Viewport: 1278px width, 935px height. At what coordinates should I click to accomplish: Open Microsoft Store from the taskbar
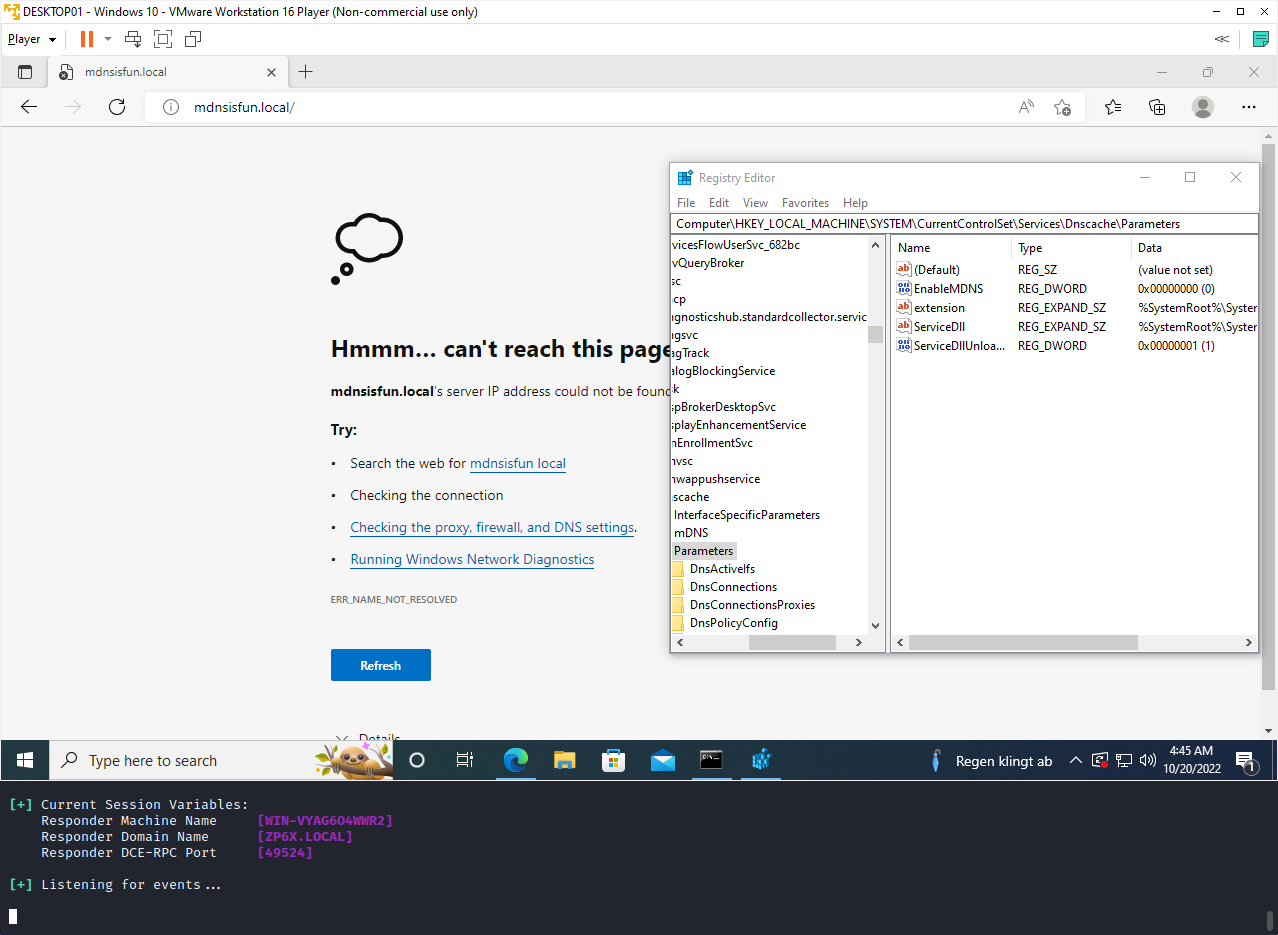click(614, 760)
